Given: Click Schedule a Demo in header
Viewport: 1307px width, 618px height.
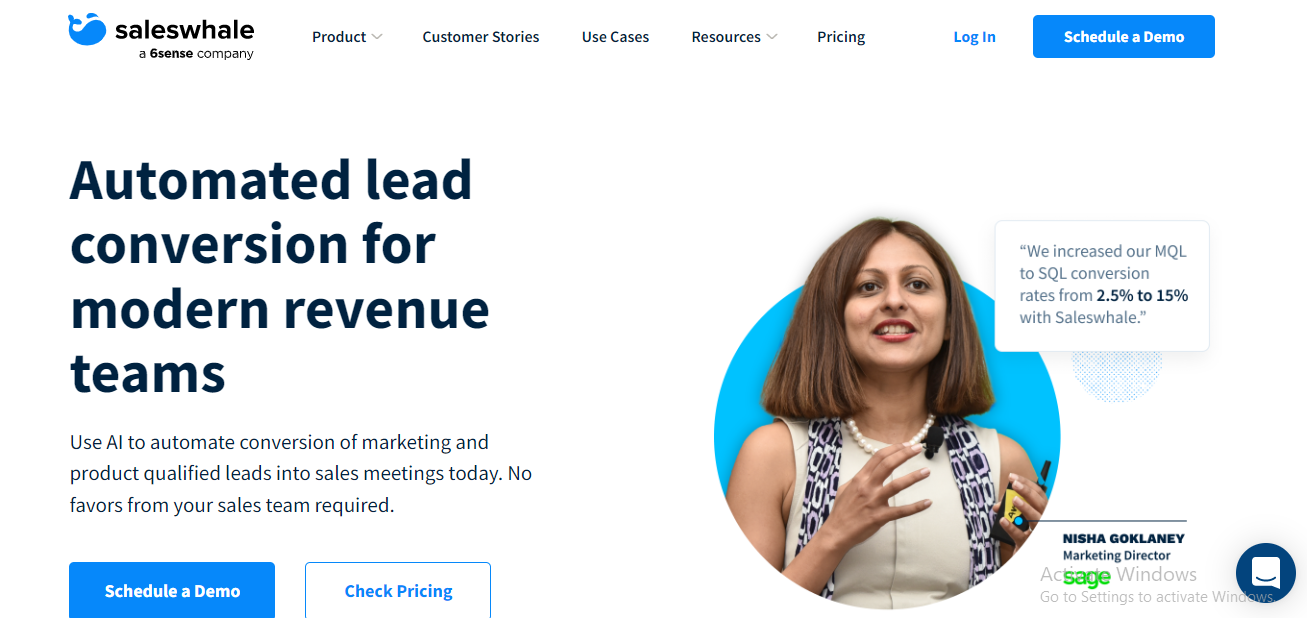Looking at the screenshot, I should tap(1124, 36).
